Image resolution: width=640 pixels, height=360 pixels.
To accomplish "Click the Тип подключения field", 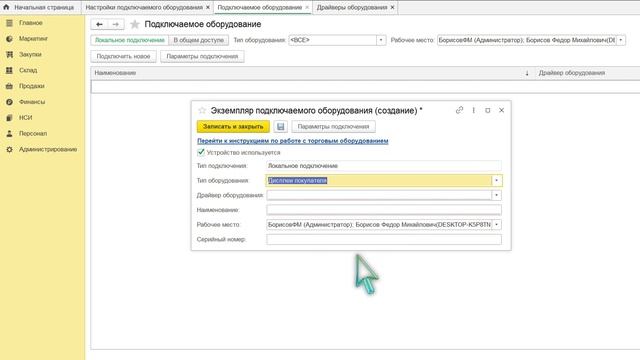I will click(x=384, y=166).
